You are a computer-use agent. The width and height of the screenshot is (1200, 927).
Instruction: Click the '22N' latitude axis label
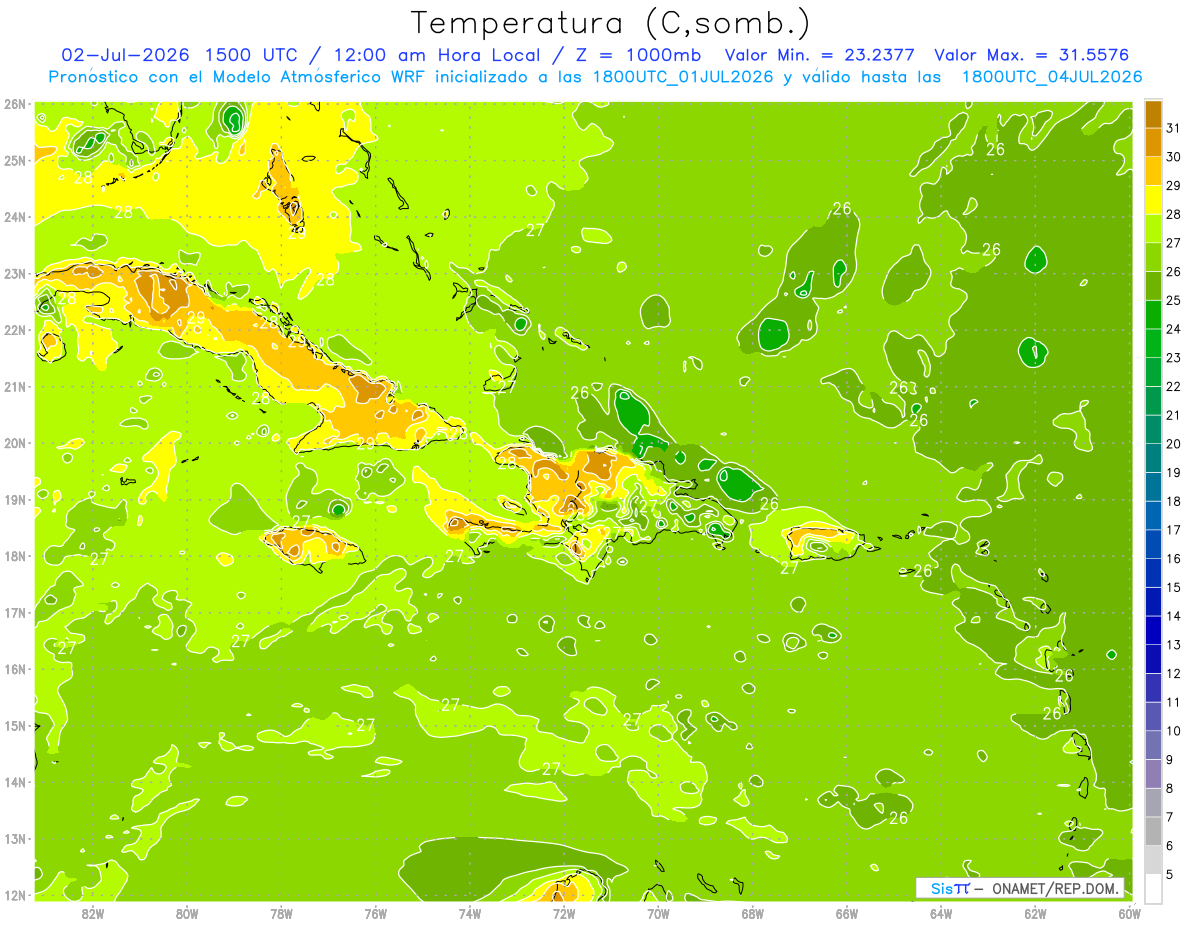[x=15, y=330]
